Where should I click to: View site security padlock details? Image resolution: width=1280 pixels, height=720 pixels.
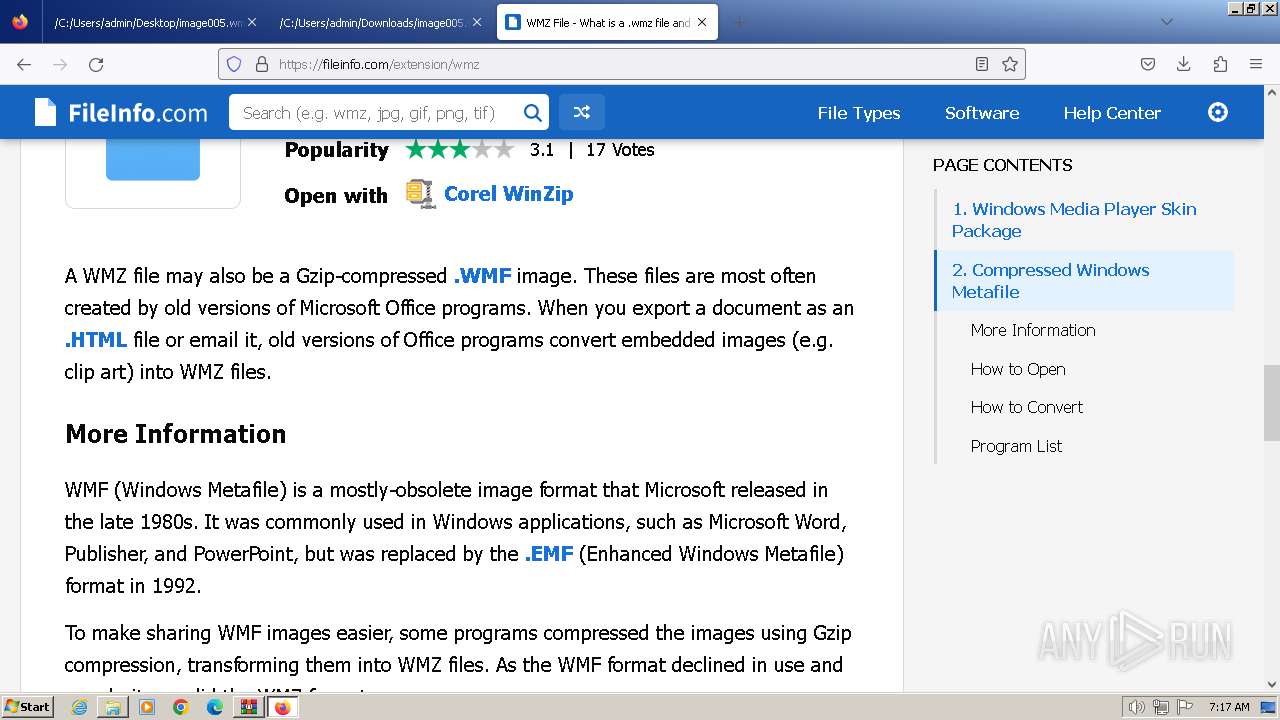[262, 64]
